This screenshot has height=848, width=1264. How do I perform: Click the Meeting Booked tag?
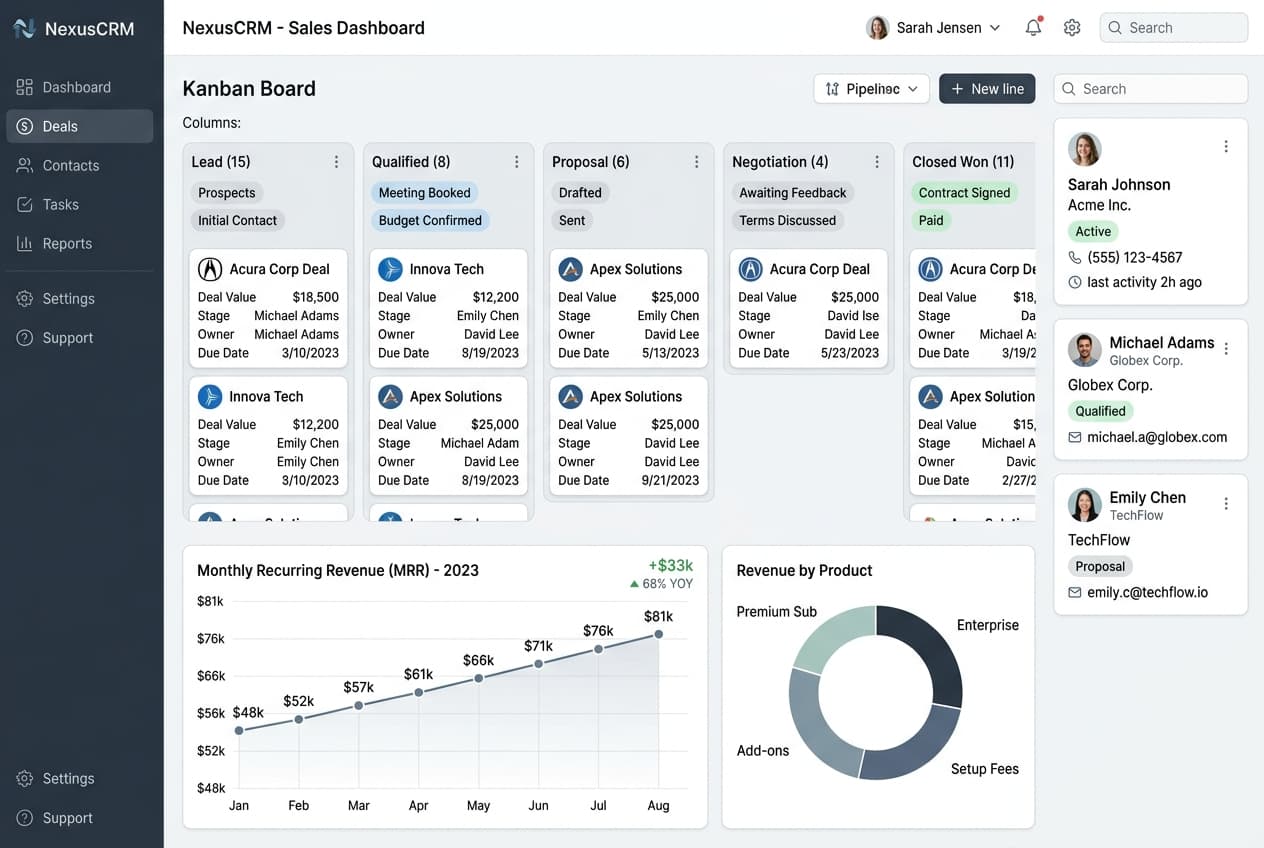(x=424, y=193)
